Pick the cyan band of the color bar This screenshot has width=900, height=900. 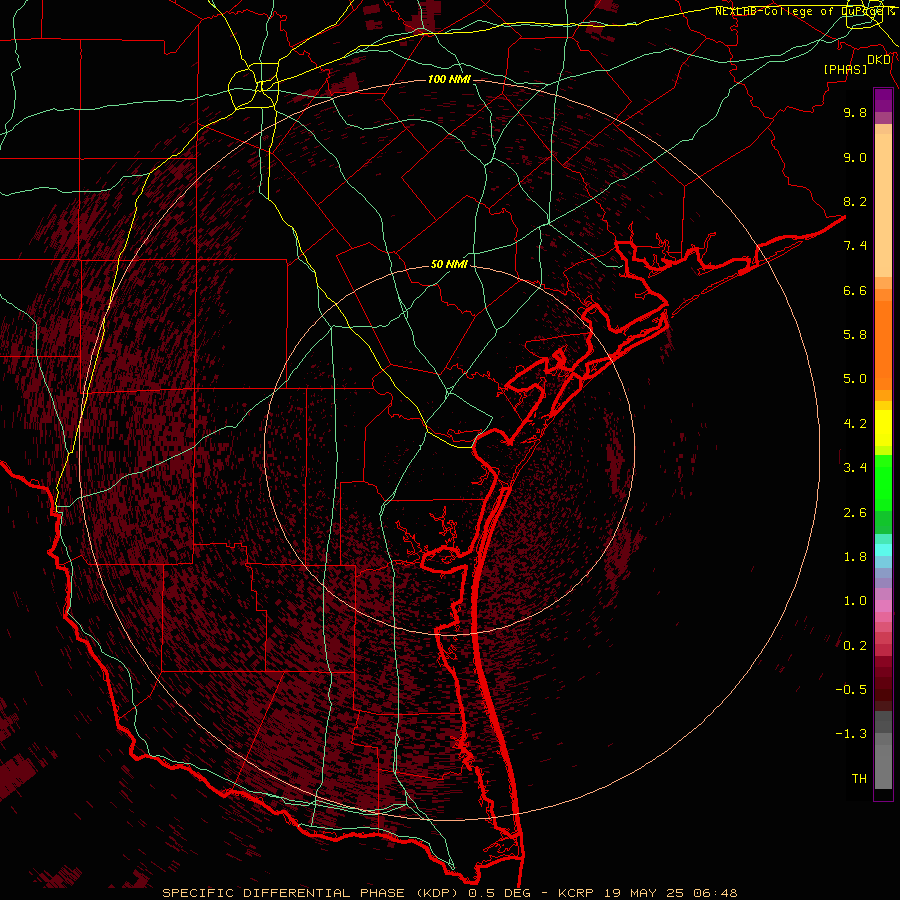point(883,550)
